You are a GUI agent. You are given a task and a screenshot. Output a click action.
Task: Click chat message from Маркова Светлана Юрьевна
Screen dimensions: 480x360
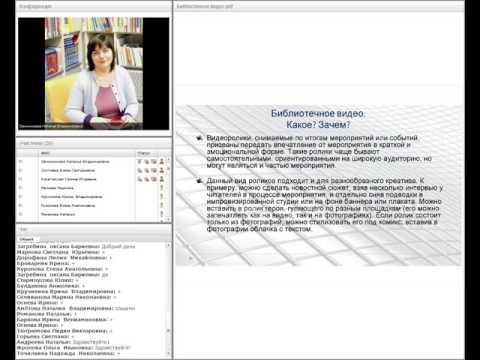click(61, 252)
